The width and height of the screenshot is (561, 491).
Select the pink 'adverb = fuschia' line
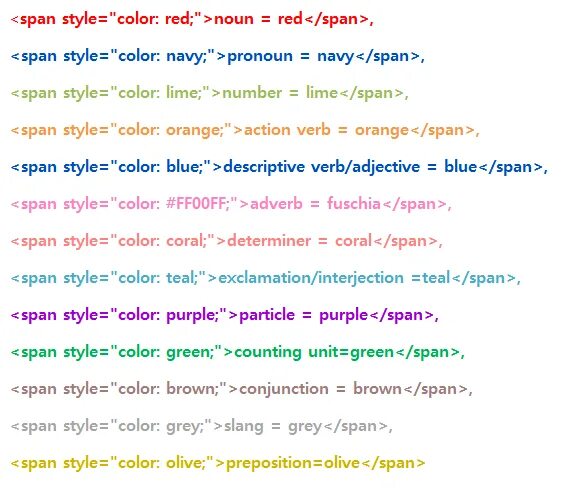click(231, 204)
